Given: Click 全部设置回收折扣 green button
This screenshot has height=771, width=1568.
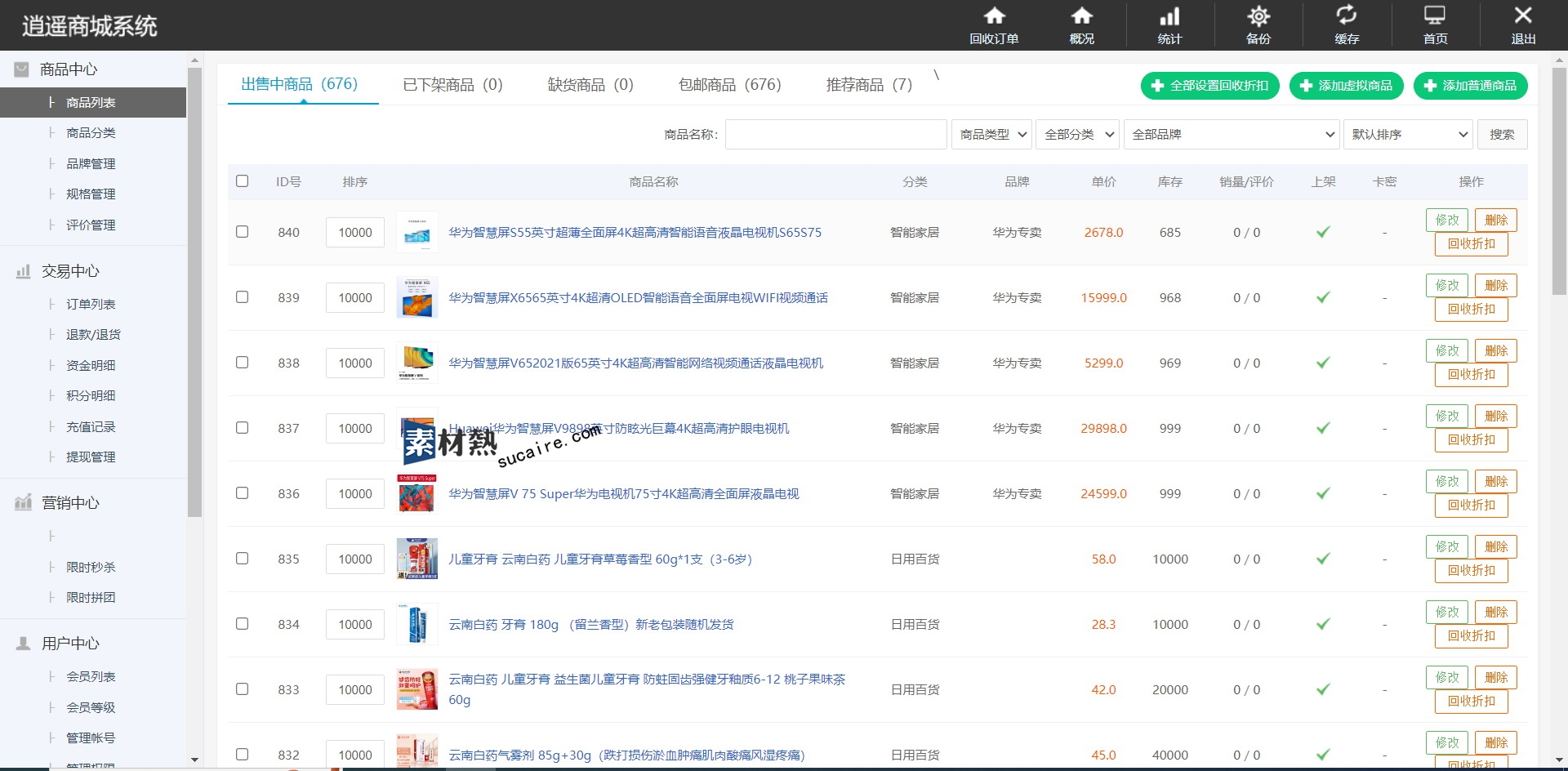Looking at the screenshot, I should (1210, 86).
